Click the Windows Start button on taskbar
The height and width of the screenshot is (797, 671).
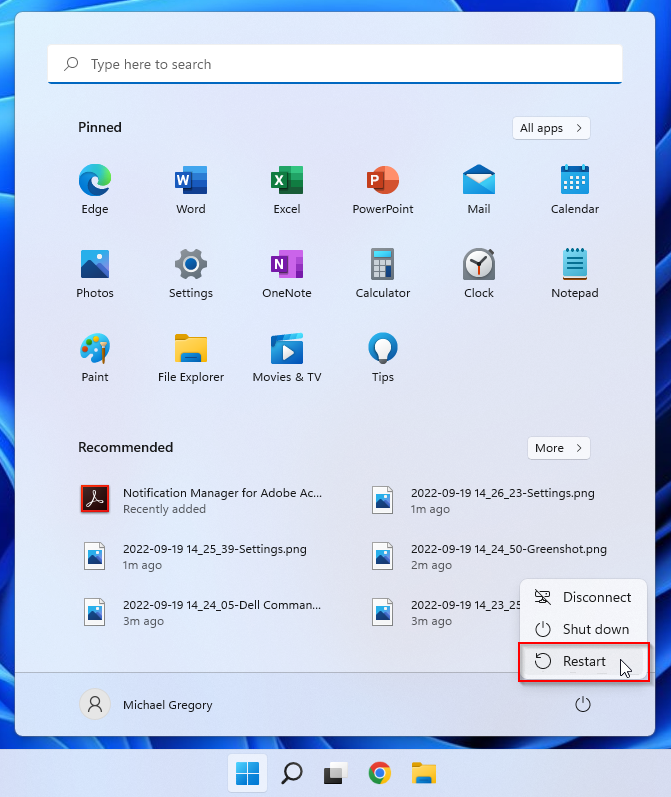pyautogui.click(x=248, y=773)
